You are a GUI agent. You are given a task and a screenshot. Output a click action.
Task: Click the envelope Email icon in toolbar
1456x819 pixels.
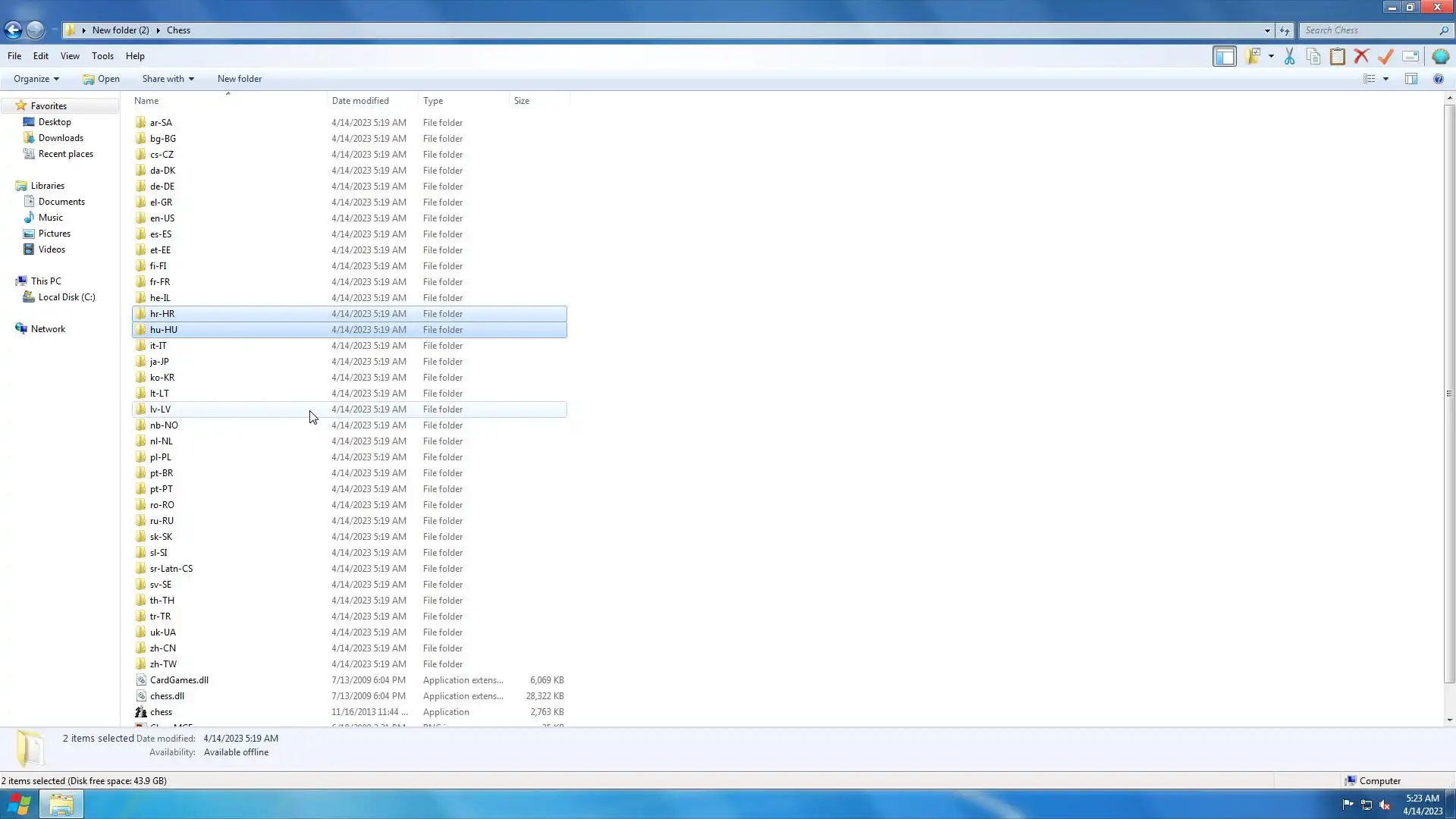tap(1410, 56)
